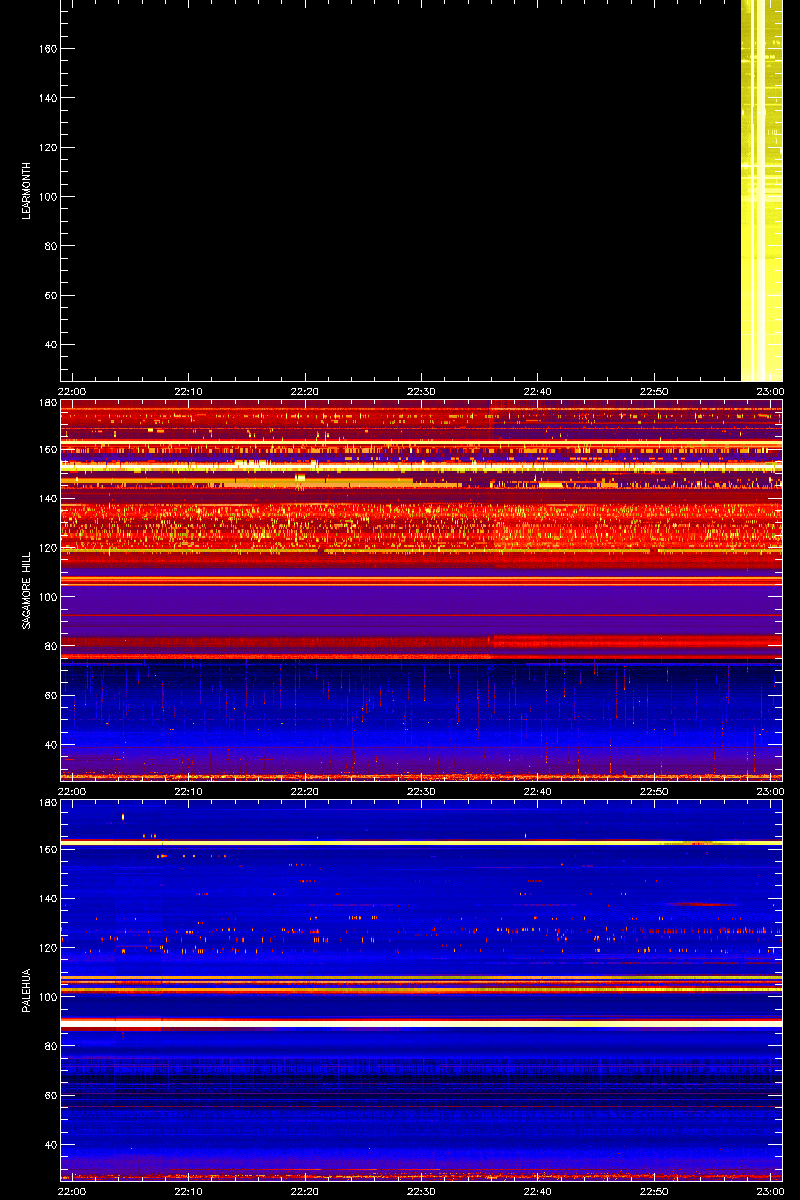Screen dimensions: 800x1200
Task: Click the Learmonth spectrogram's bright yellow data strip
Action: tap(761, 190)
